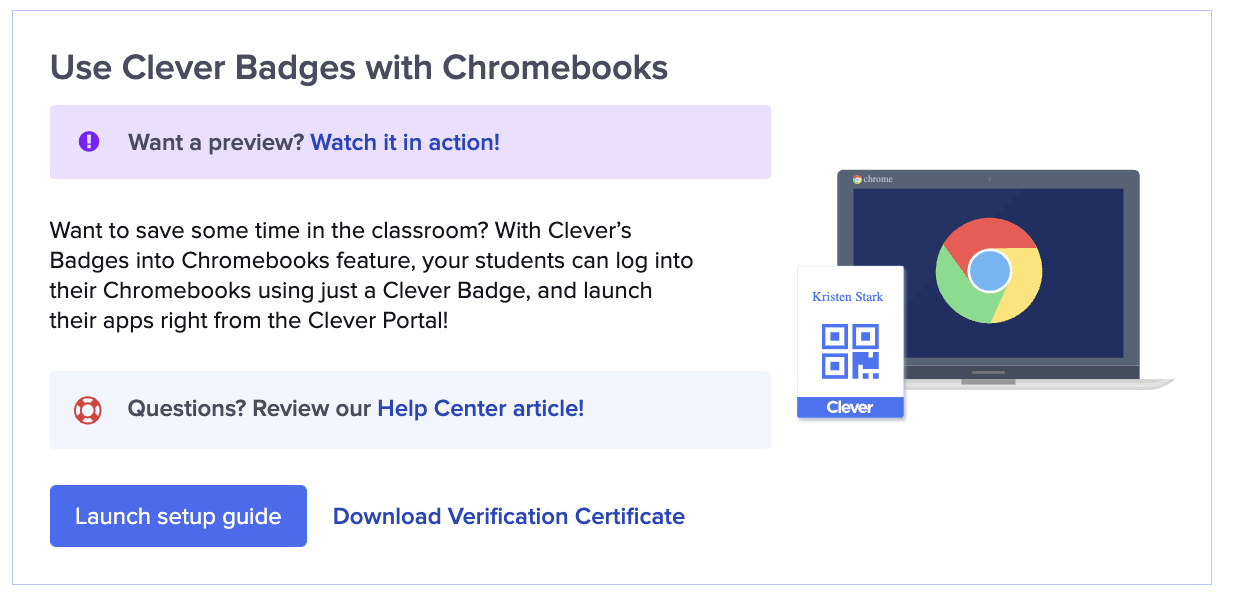Open the "Watch it in action!" link

[x=404, y=142]
